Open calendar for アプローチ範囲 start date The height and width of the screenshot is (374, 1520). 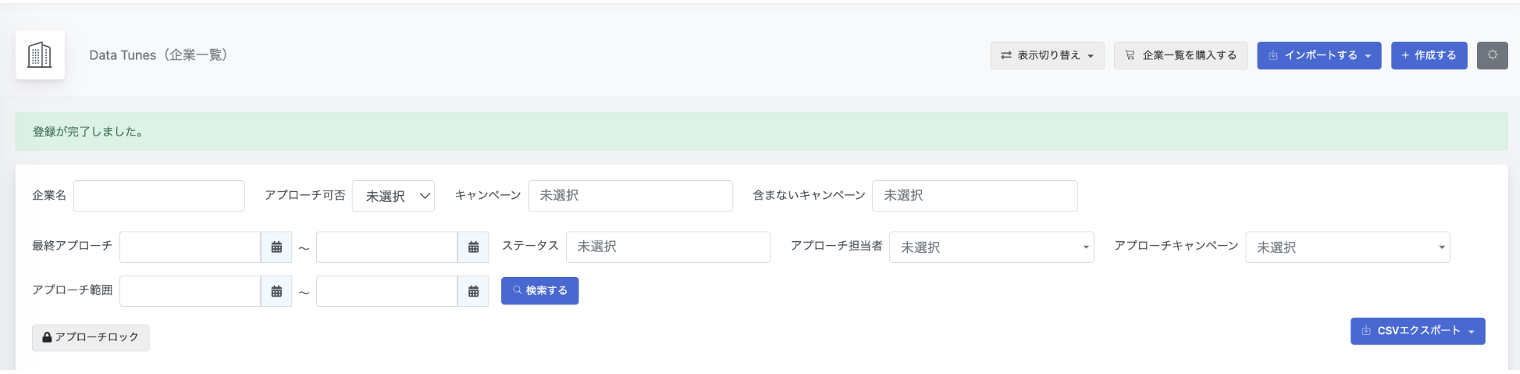pos(276,291)
